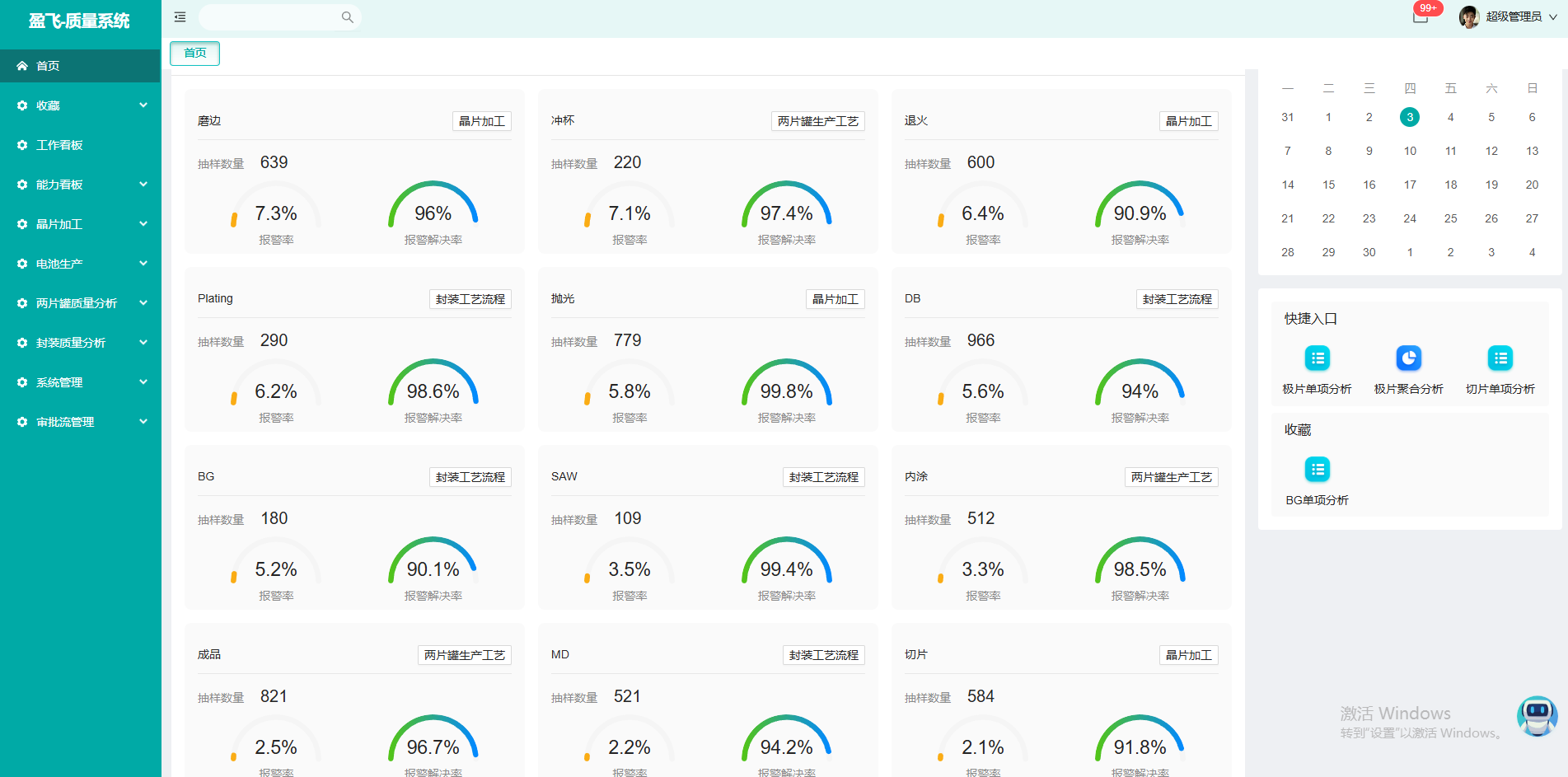This screenshot has height=777, width=1568.
Task: Expand 晶片加工 in the sidebar
Action: coord(80,224)
